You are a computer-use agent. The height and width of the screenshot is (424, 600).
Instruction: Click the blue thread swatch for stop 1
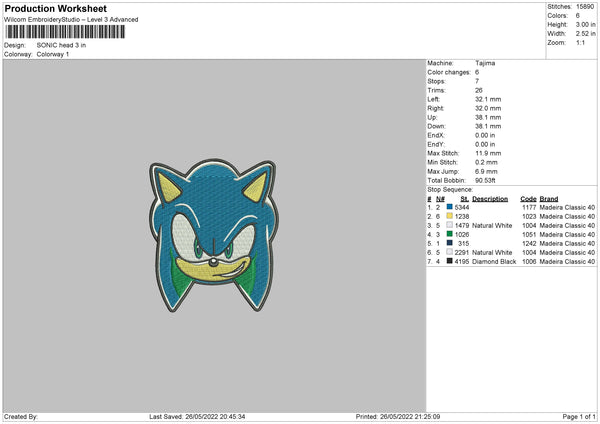coord(451,207)
